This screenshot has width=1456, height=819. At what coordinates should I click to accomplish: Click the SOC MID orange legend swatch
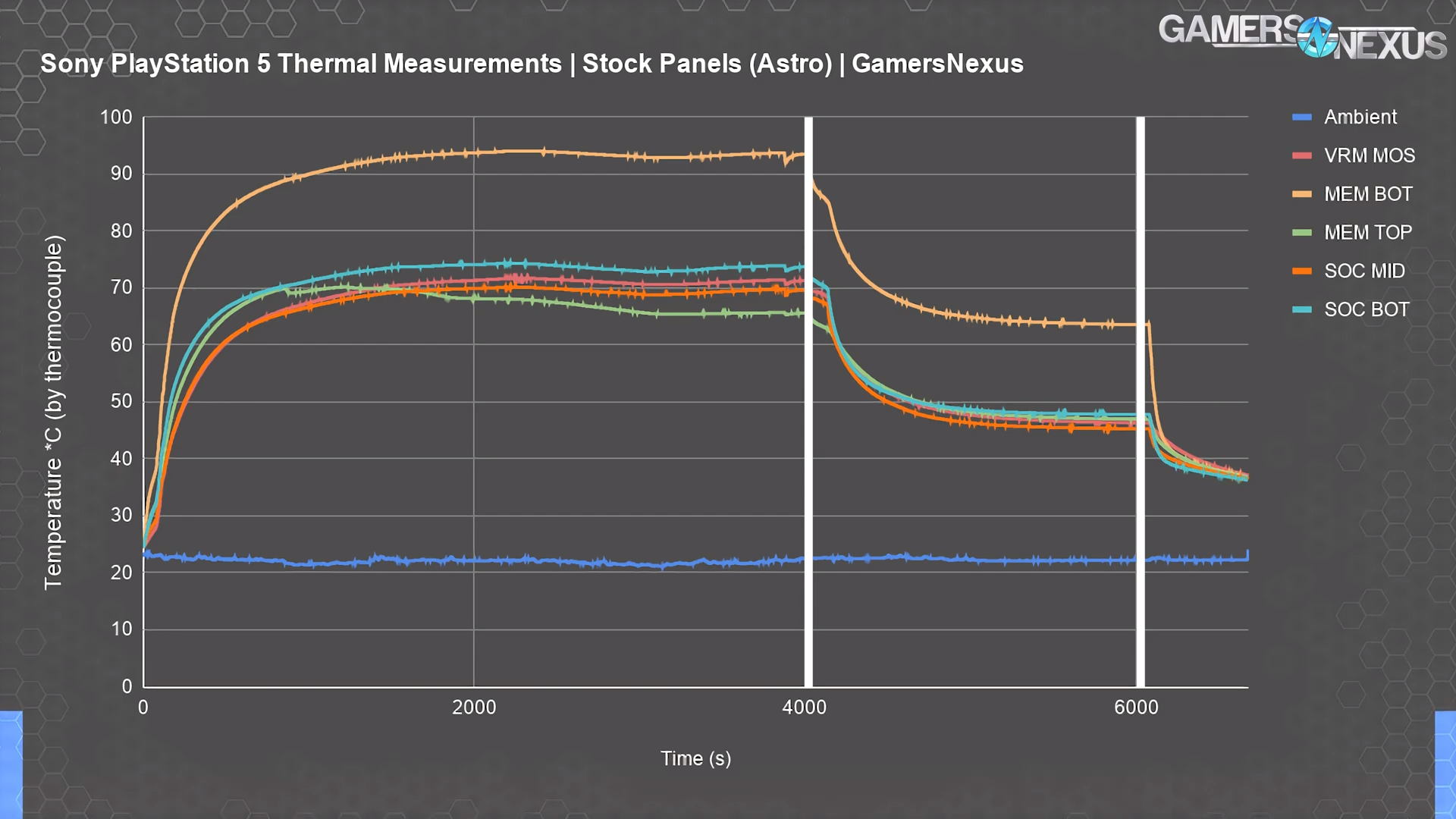(1301, 271)
